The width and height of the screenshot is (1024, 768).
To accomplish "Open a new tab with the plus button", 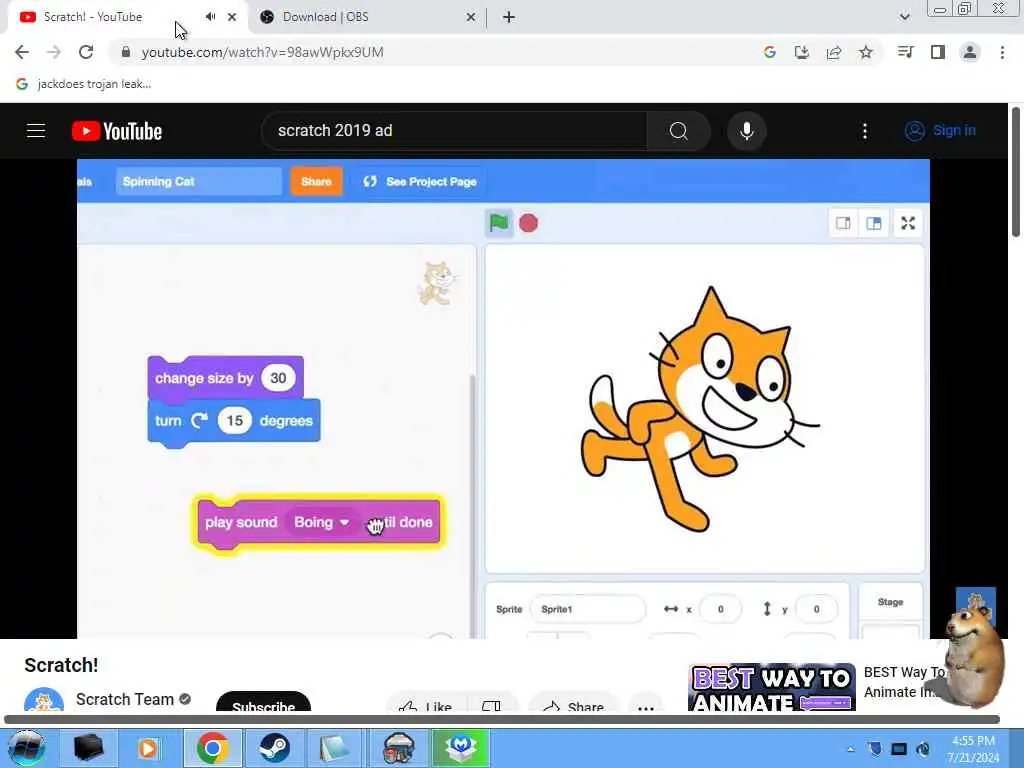I will coord(509,17).
